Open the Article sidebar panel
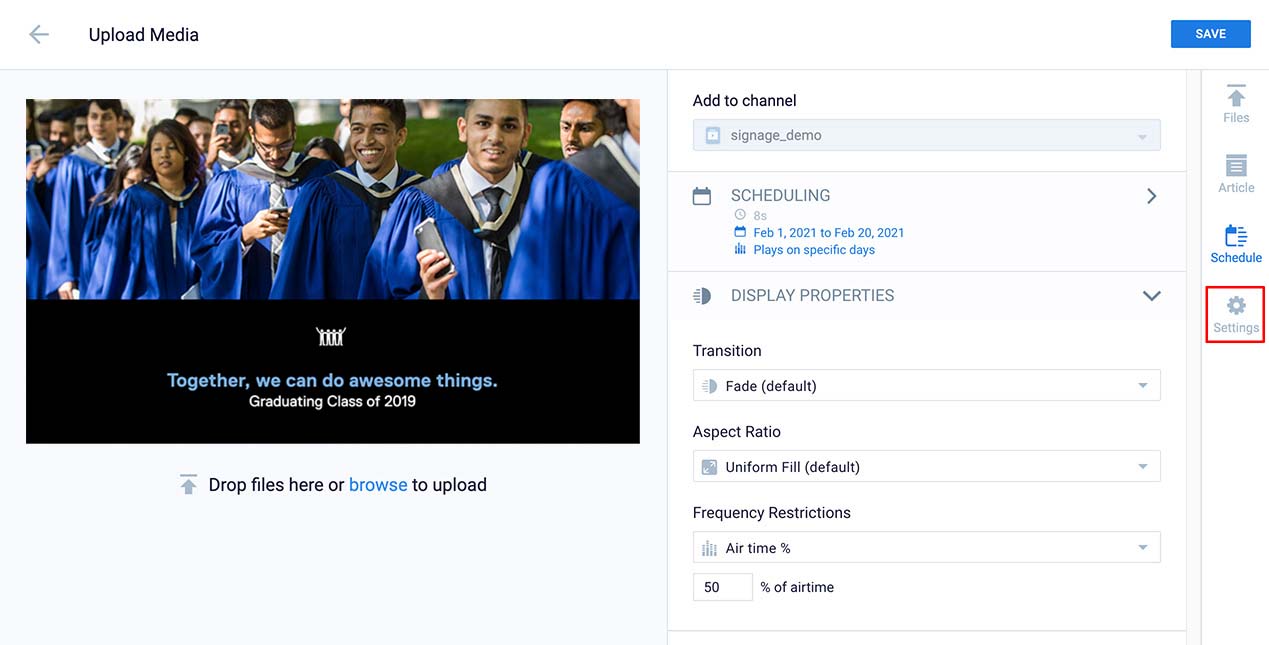This screenshot has width=1269, height=645. coord(1236,174)
